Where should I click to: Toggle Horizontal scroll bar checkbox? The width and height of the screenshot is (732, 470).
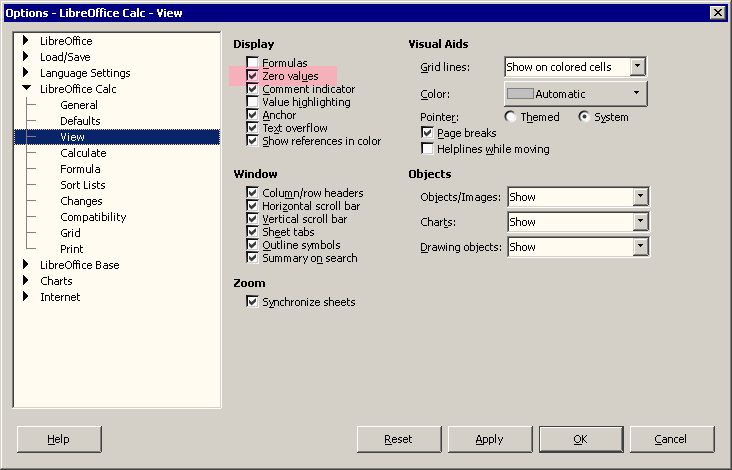(x=253, y=206)
